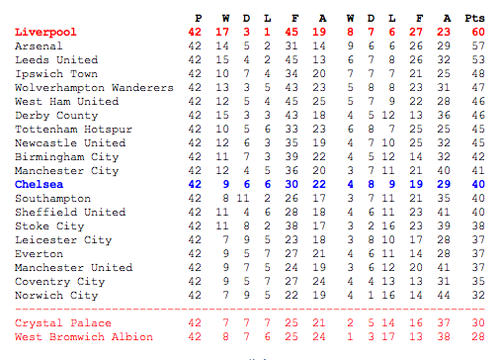
Task: Select Leeds United in the table
Action: coord(57,60)
